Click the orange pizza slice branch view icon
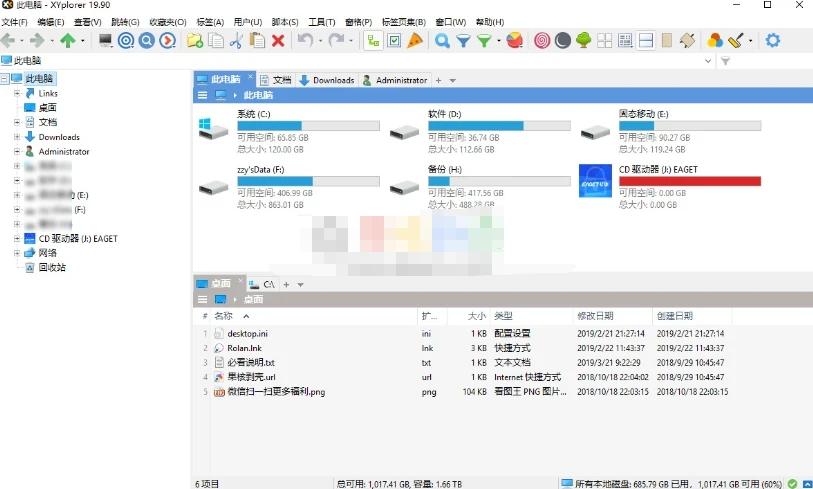The image size is (813, 489). pyautogui.click(x=415, y=40)
